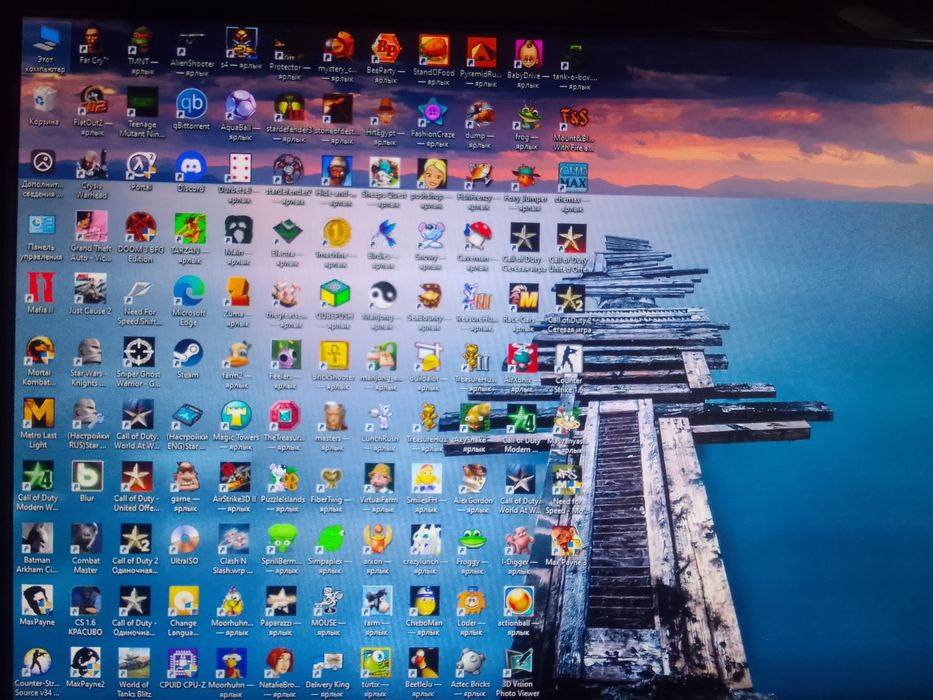Open the Metro Last Light icon
933x700 pixels.
pyautogui.click(x=39, y=413)
